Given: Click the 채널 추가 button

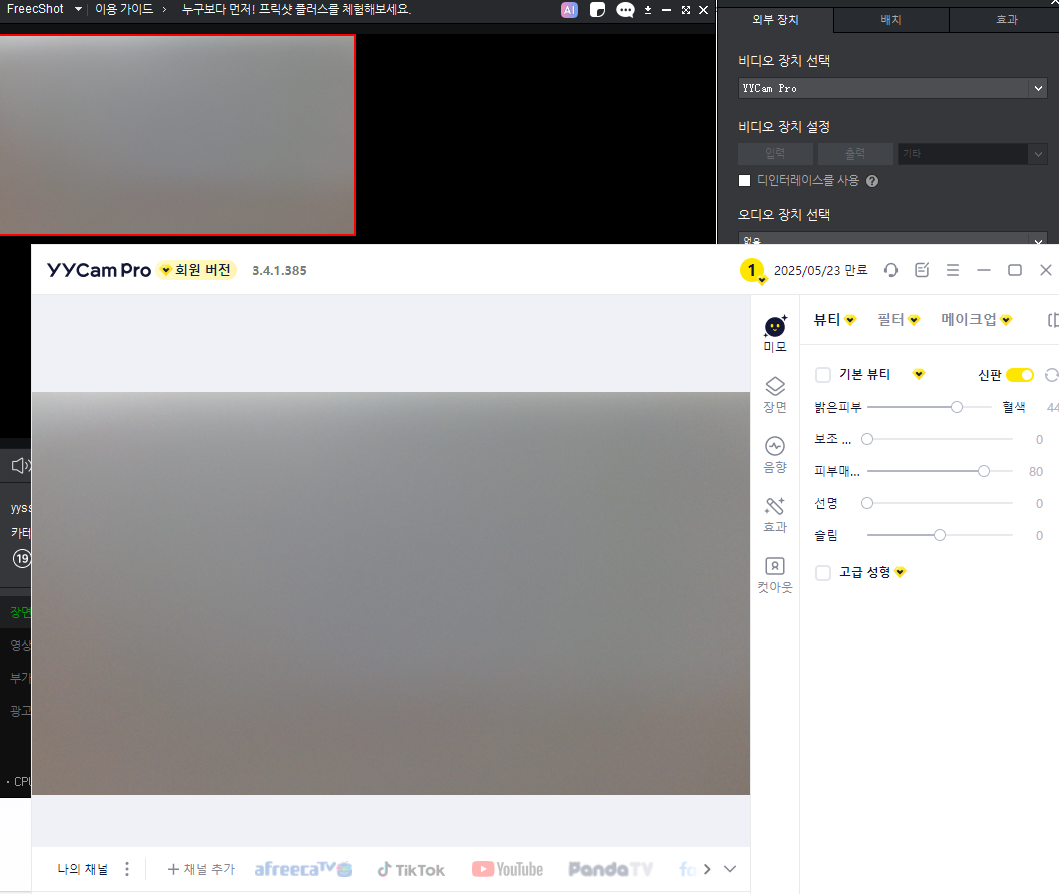Looking at the screenshot, I should pyautogui.click(x=201, y=869).
